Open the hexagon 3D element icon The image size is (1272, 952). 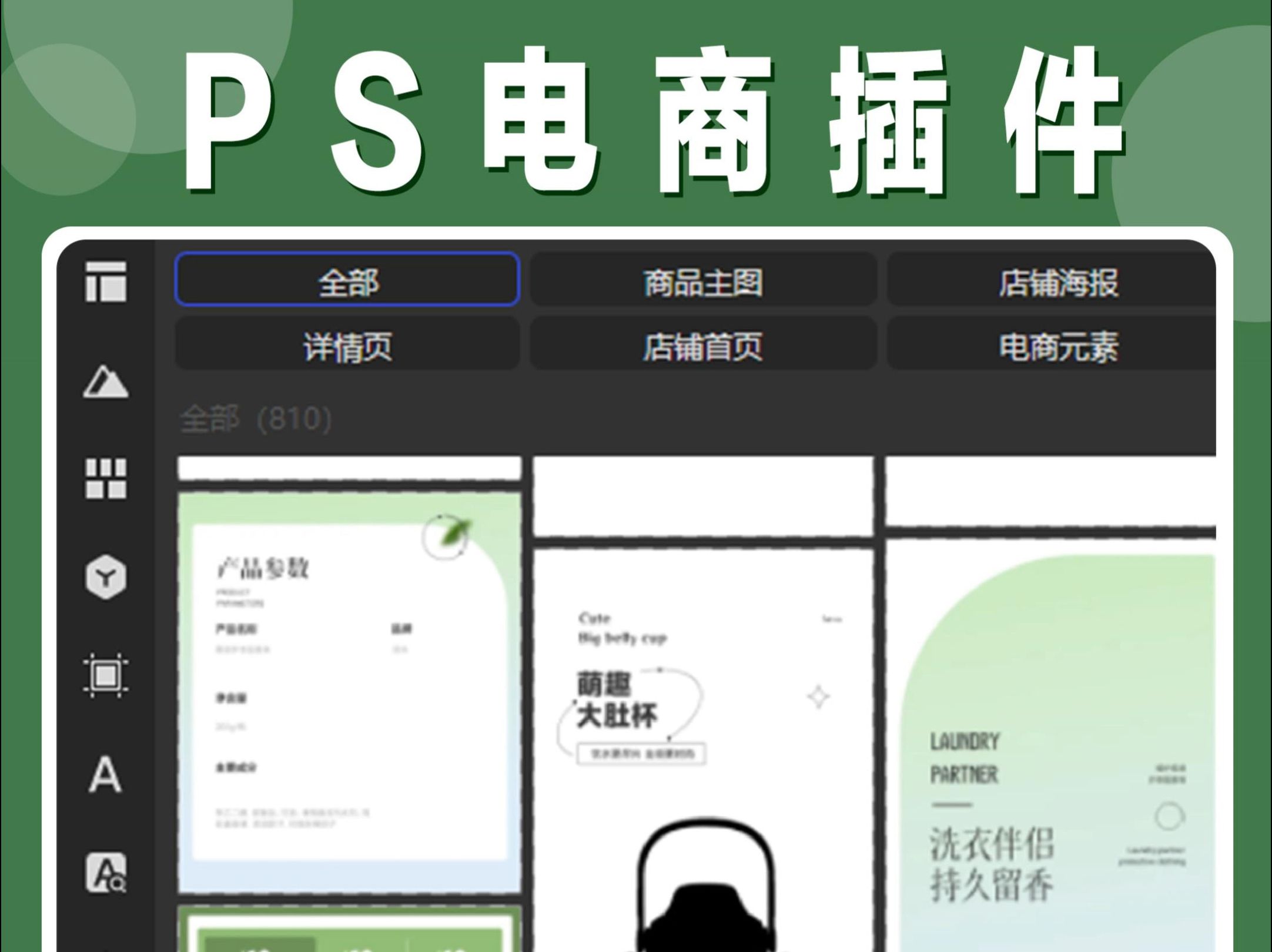[106, 576]
